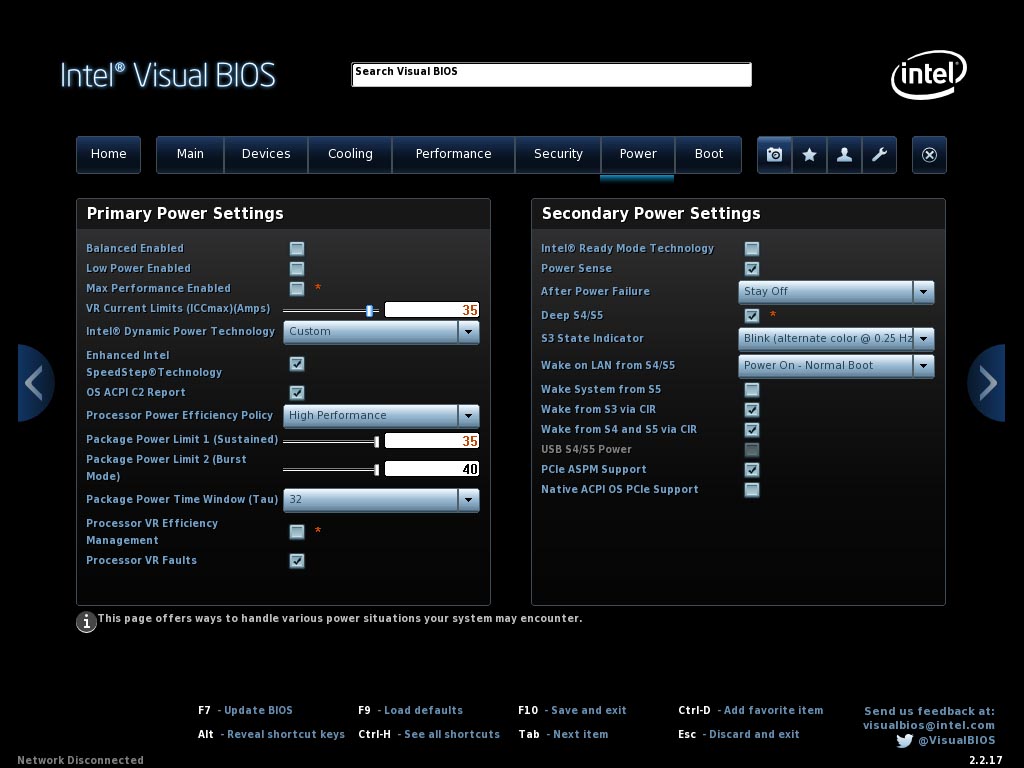Check Max Performance Enabled box
This screenshot has width=1024, height=768.
[296, 289]
